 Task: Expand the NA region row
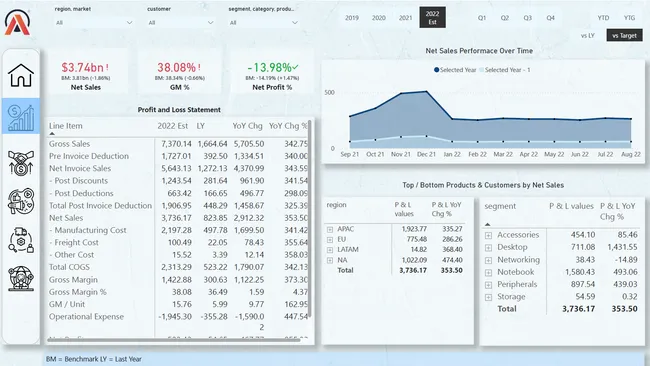point(330,260)
